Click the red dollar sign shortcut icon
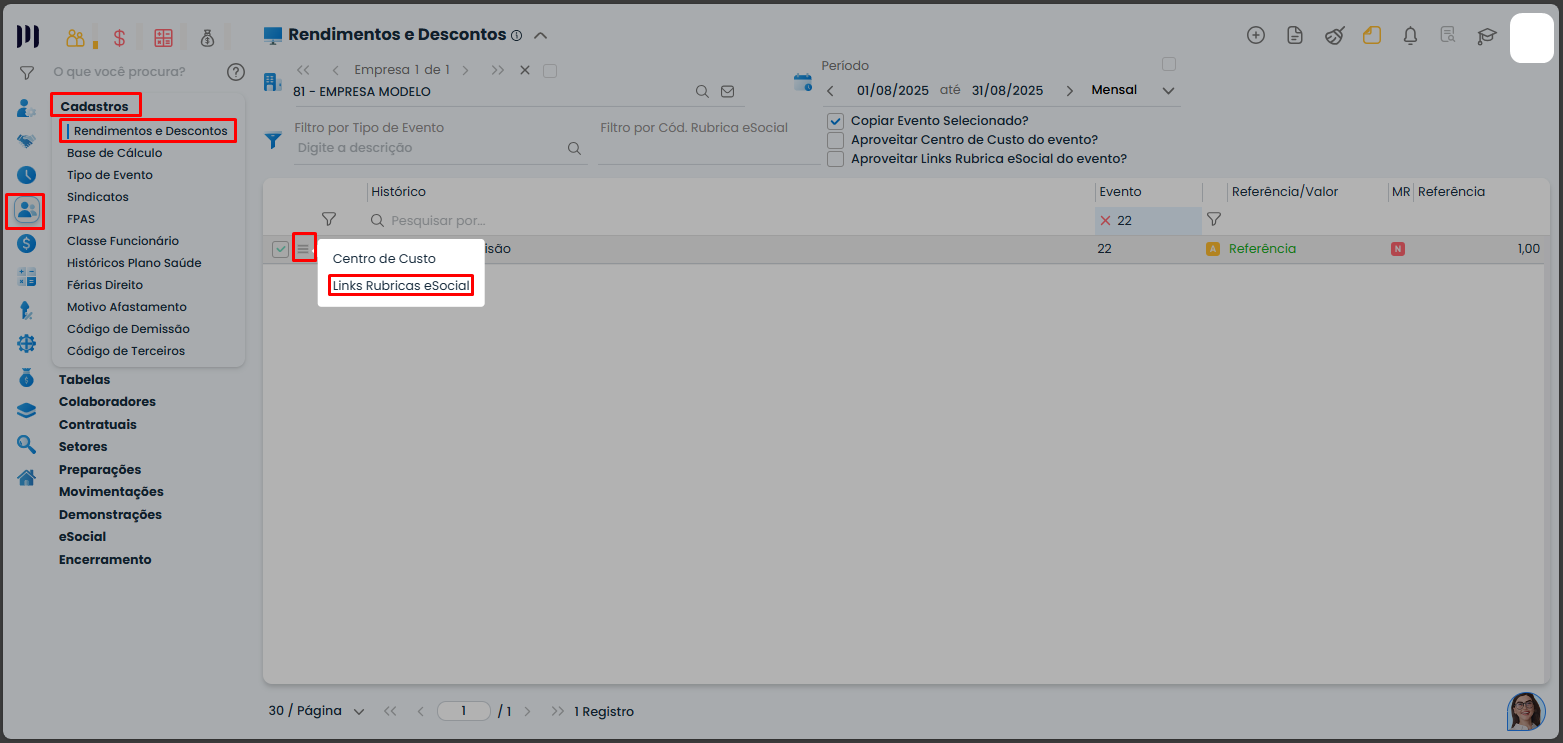1563x743 pixels. coord(120,38)
